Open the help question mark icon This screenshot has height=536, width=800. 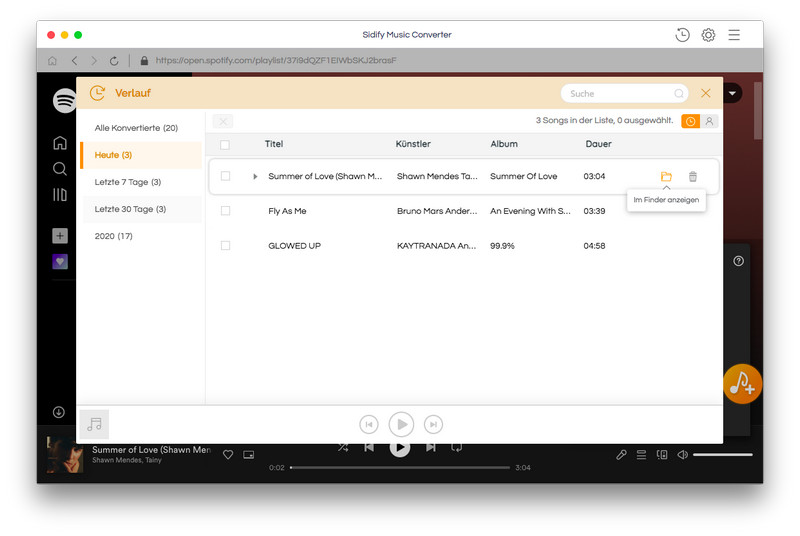[738, 261]
